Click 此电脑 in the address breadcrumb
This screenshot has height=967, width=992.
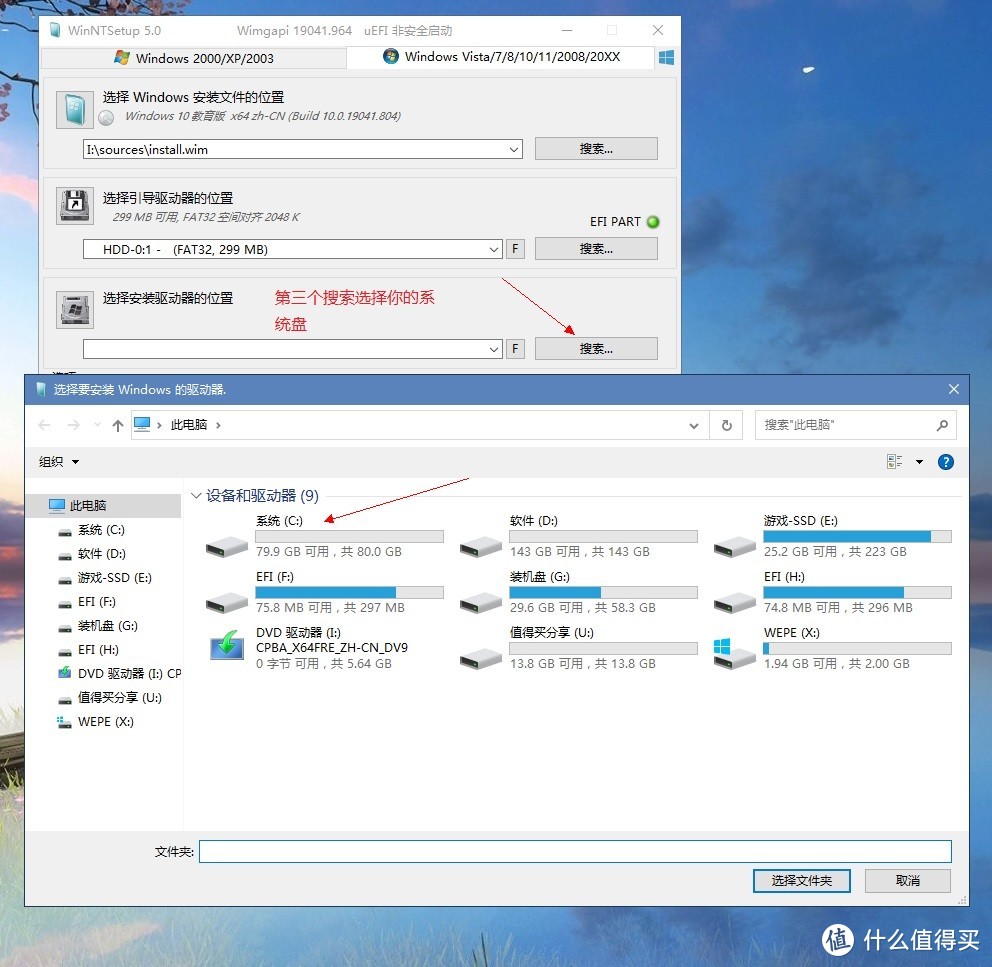click(x=189, y=425)
